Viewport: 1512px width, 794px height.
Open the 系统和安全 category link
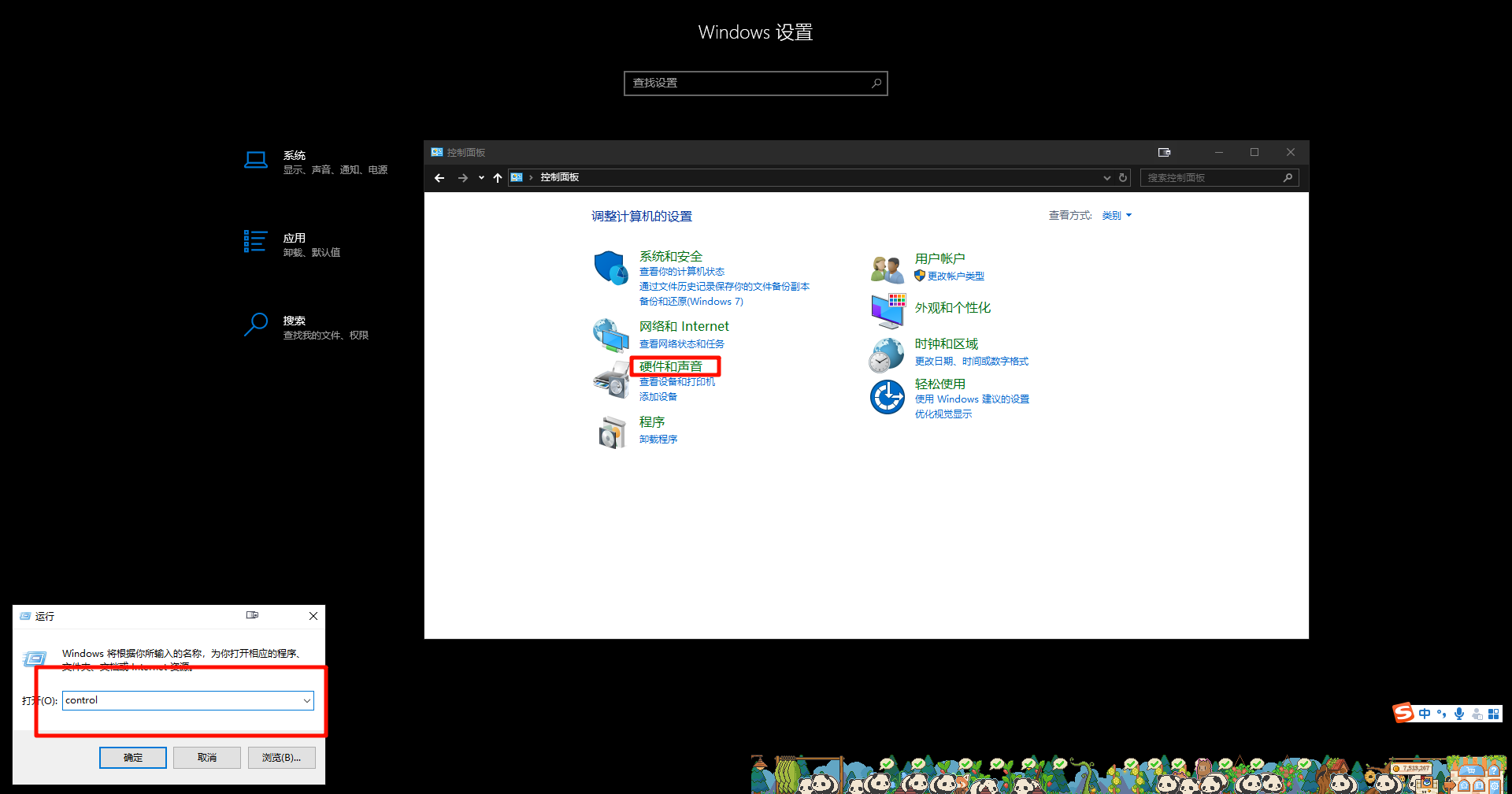(671, 257)
